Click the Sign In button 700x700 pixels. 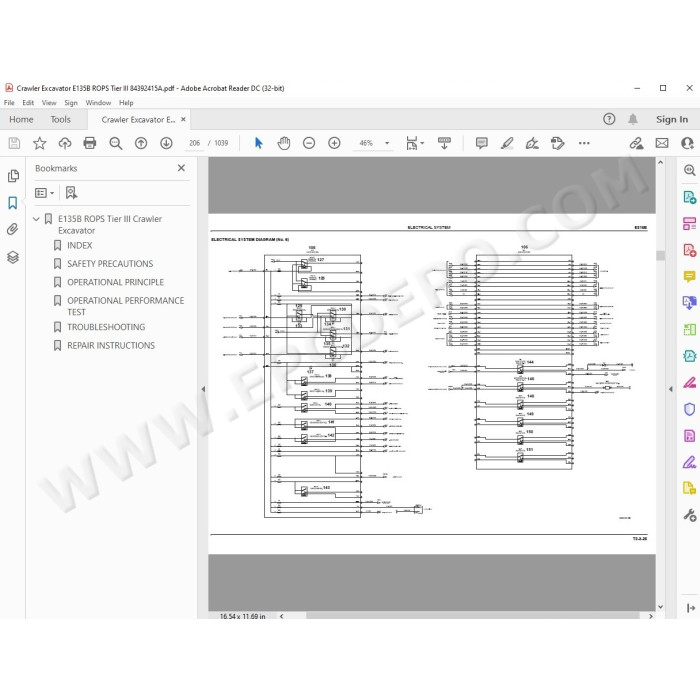(x=672, y=119)
